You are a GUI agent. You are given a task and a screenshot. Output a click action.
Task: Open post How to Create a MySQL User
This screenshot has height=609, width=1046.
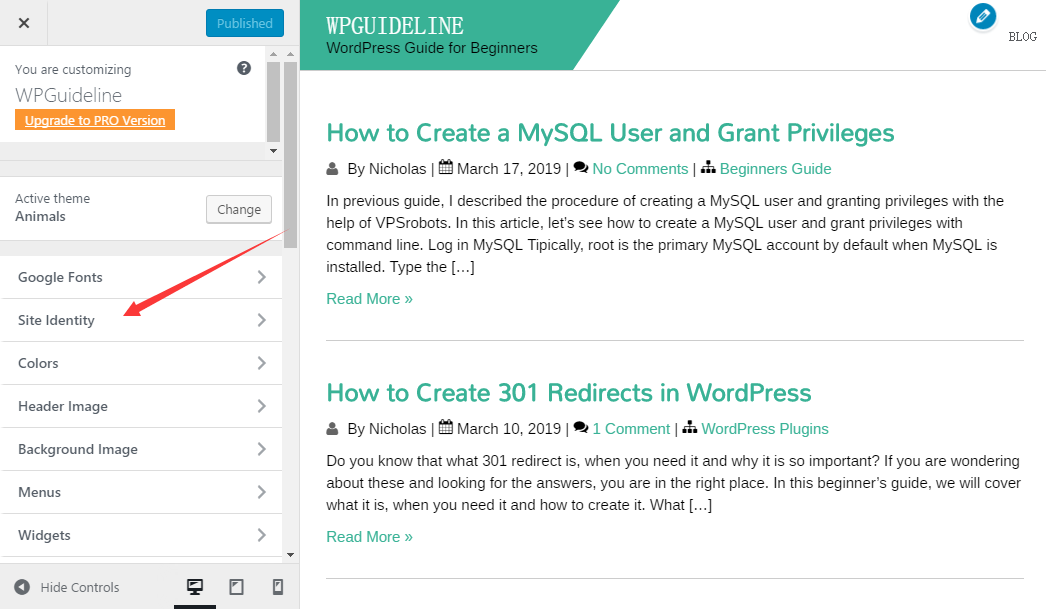610,133
